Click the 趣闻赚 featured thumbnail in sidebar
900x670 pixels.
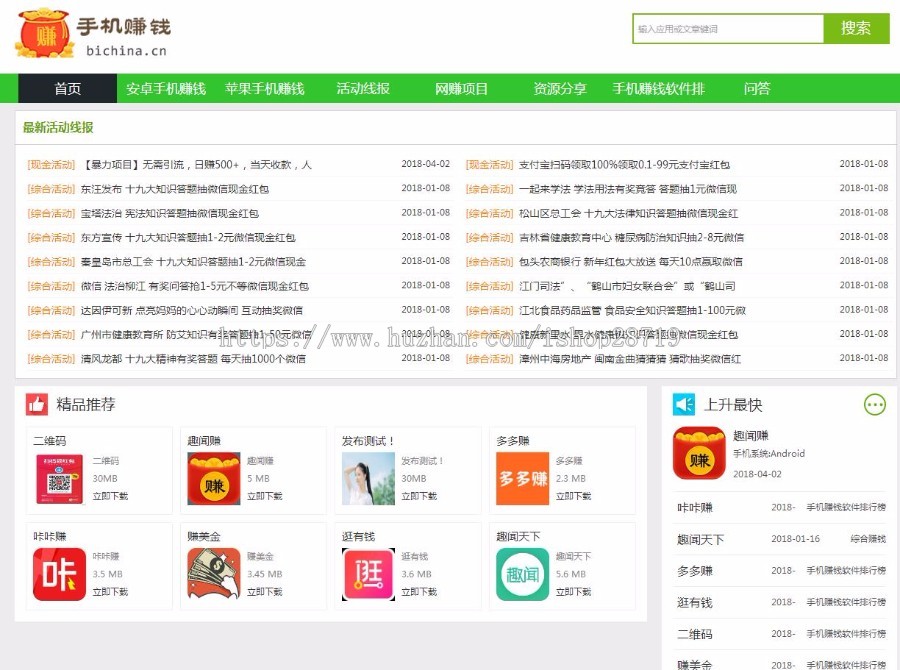[698, 452]
